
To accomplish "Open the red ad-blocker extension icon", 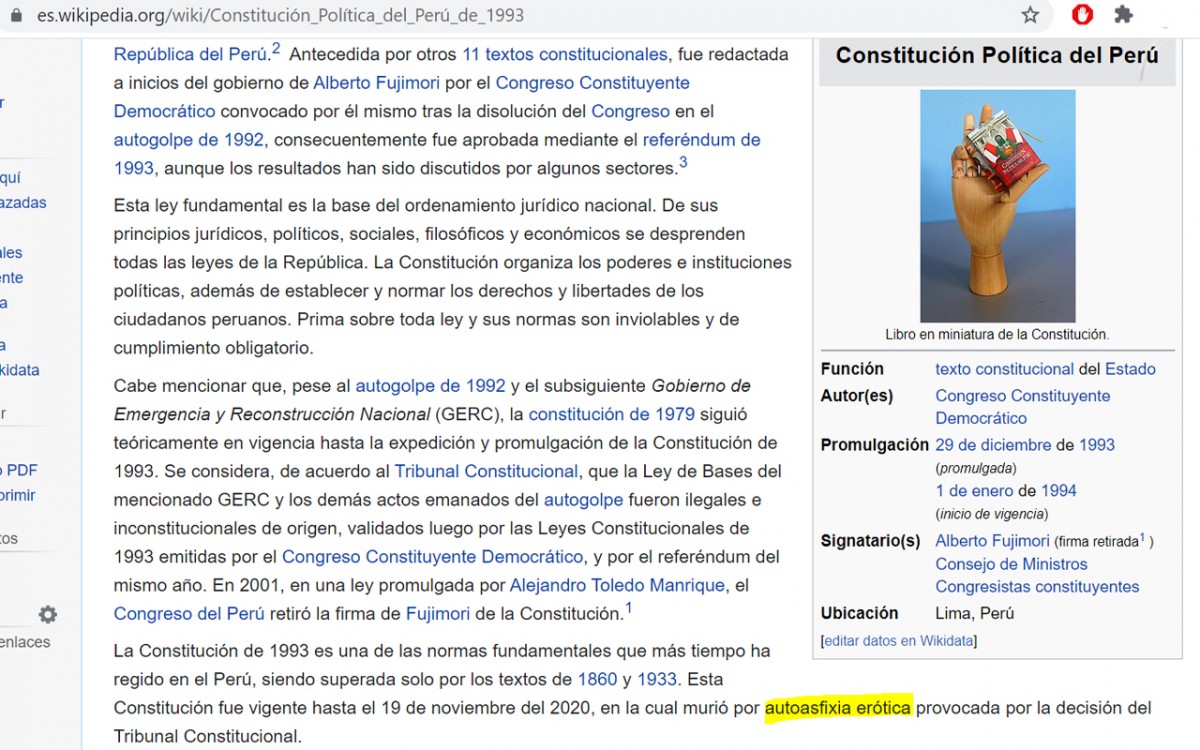I will click(x=1082, y=15).
